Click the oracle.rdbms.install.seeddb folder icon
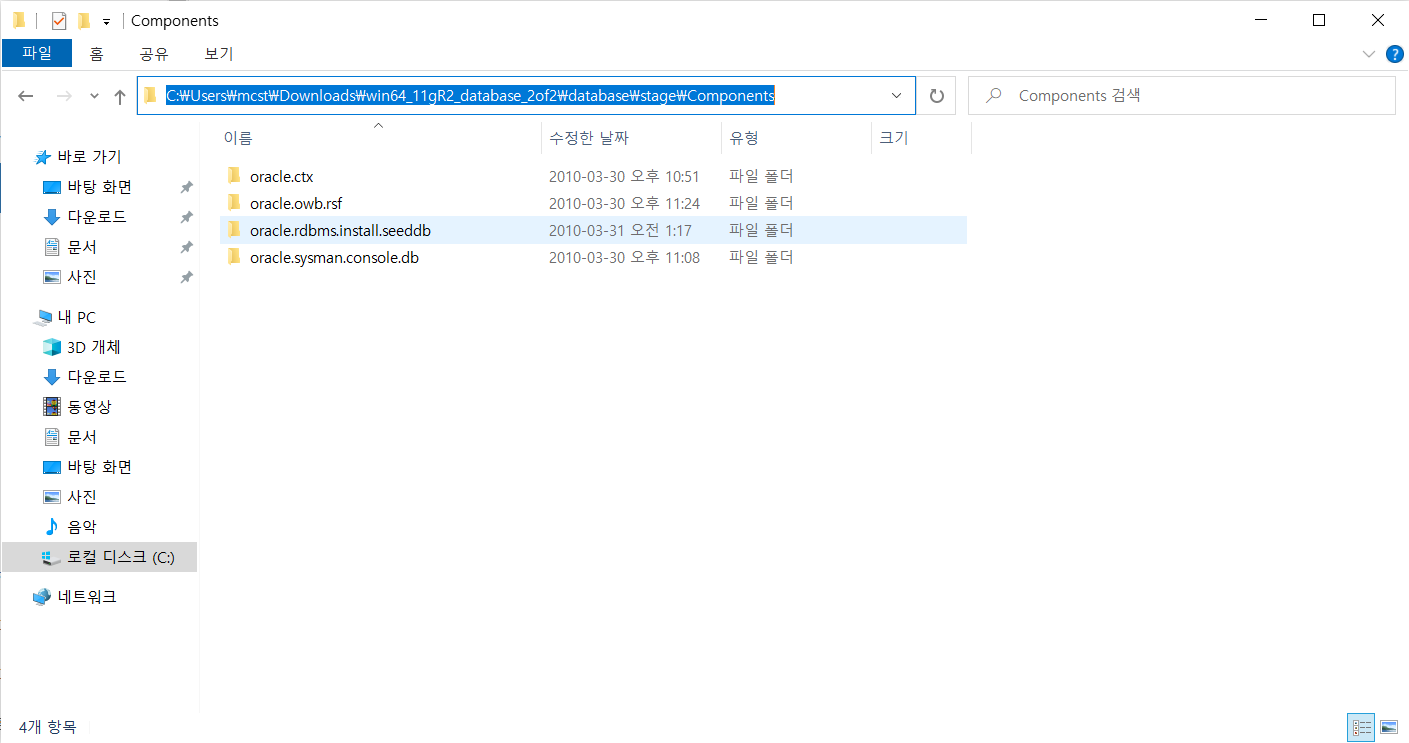1409x743 pixels. pyautogui.click(x=235, y=230)
